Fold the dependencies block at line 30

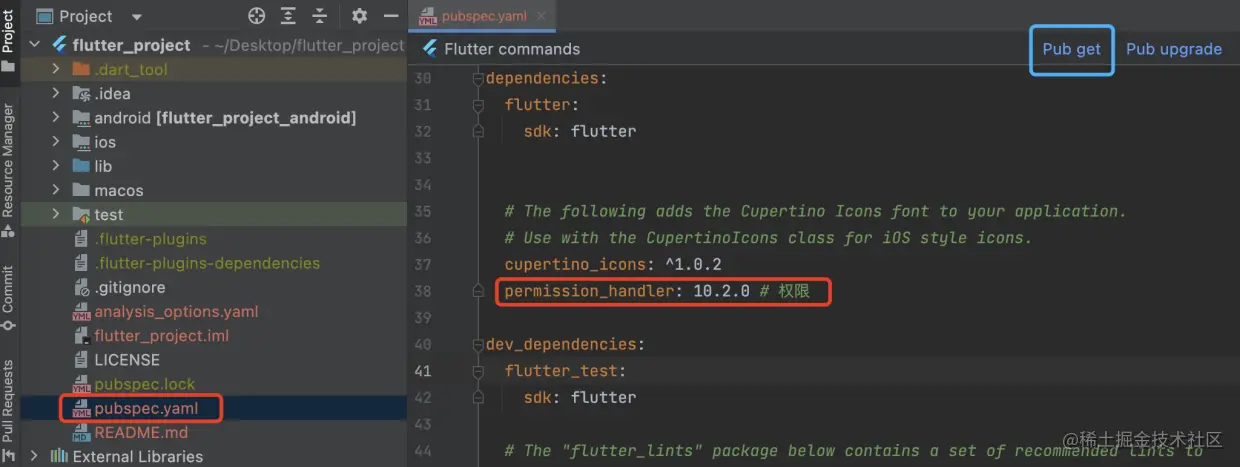479,78
